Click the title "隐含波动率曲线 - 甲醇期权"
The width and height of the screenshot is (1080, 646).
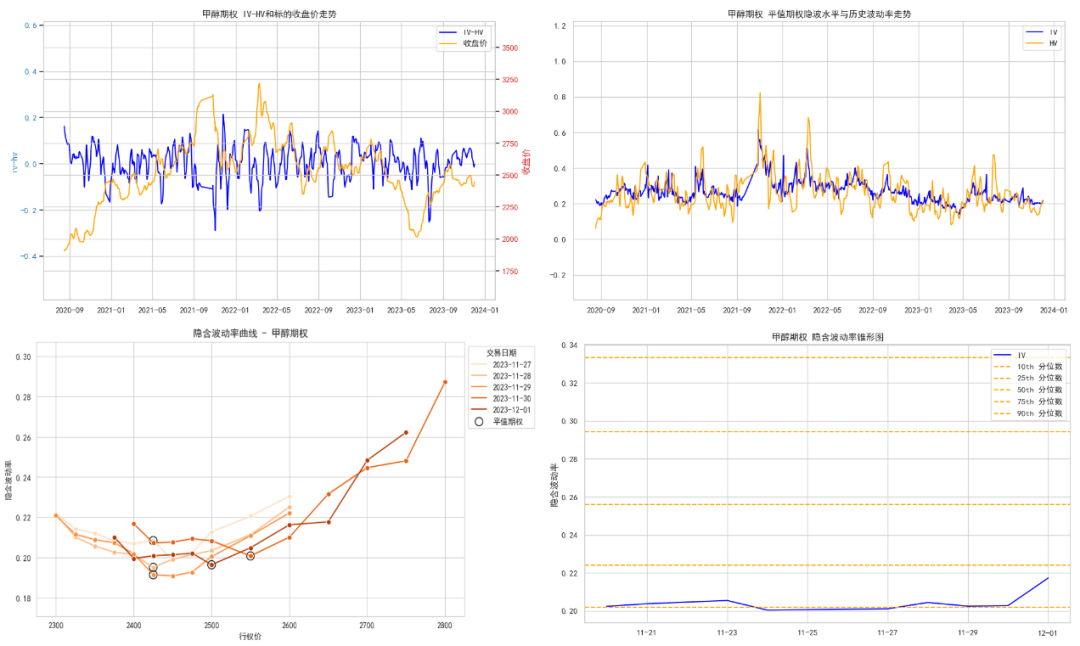[250, 333]
